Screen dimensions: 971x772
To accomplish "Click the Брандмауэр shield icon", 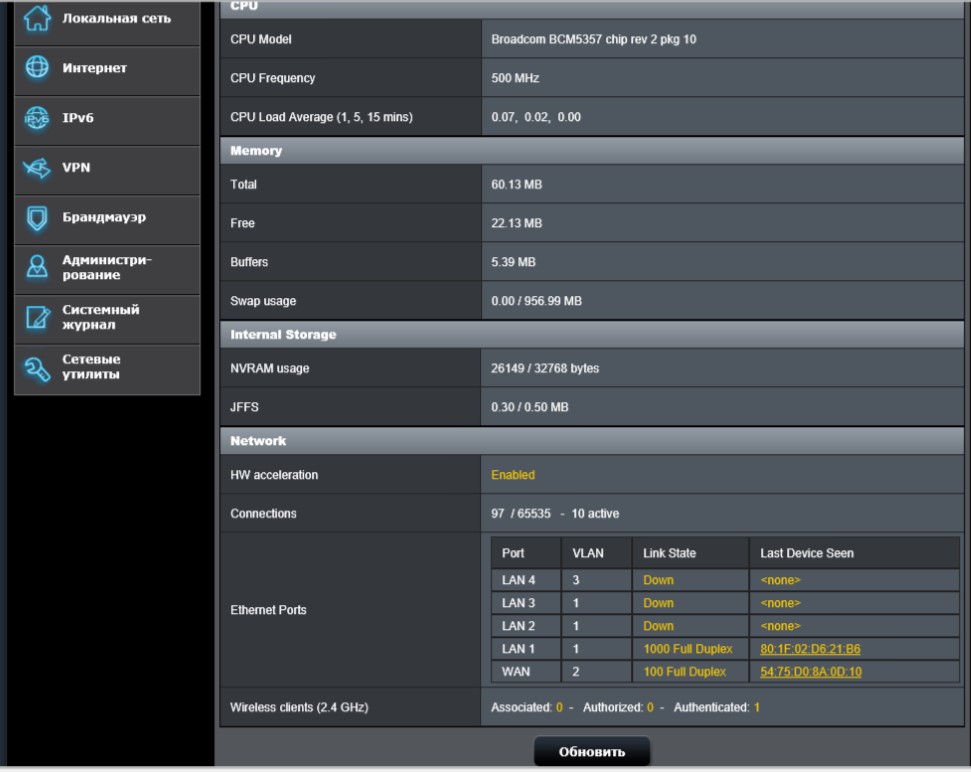I will (36, 218).
